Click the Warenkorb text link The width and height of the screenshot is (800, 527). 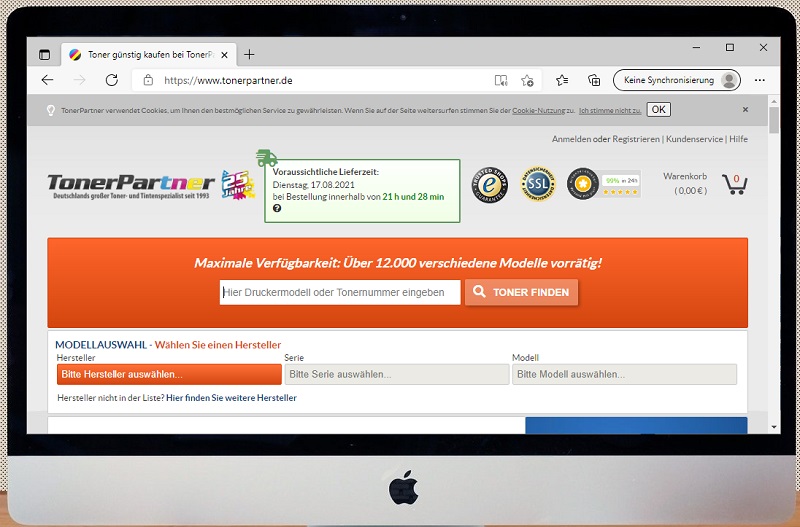coord(685,176)
